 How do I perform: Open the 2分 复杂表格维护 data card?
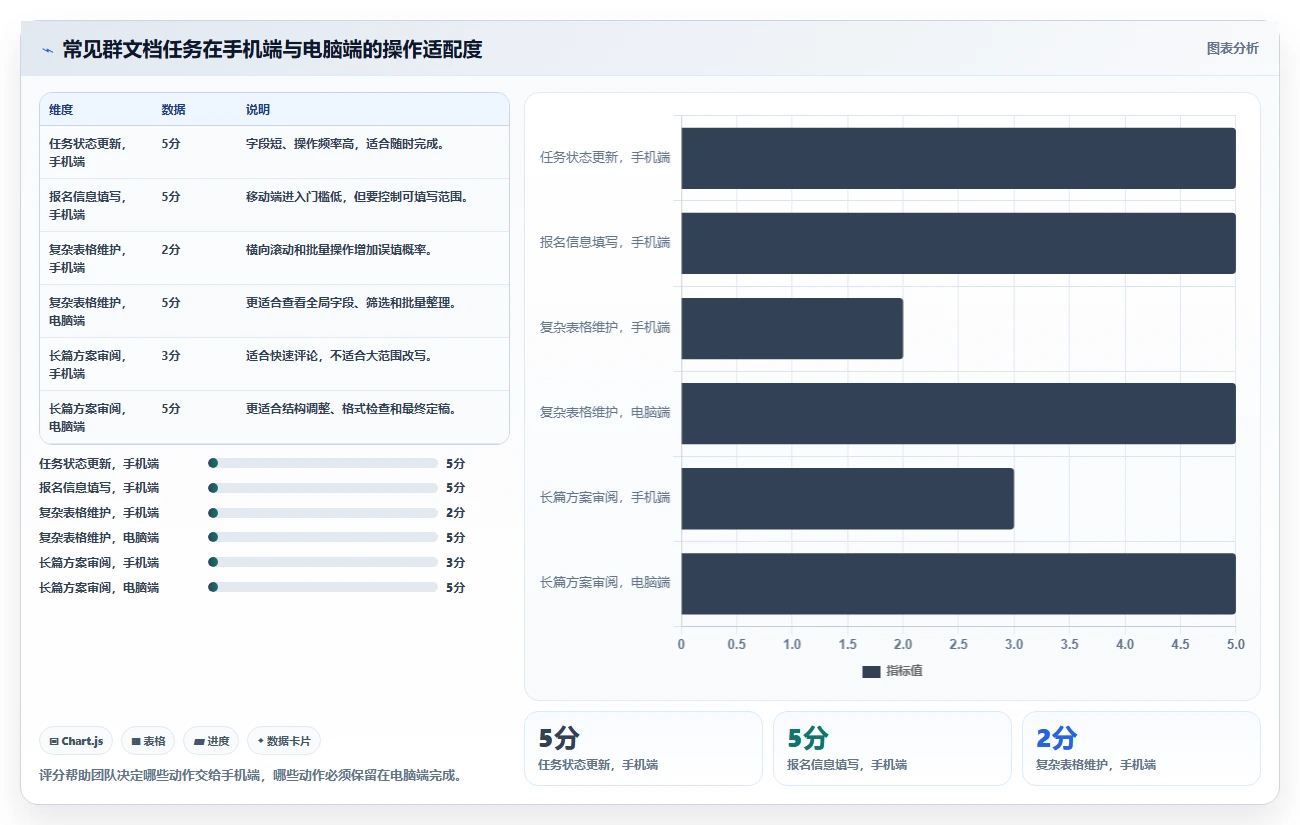point(1141,748)
